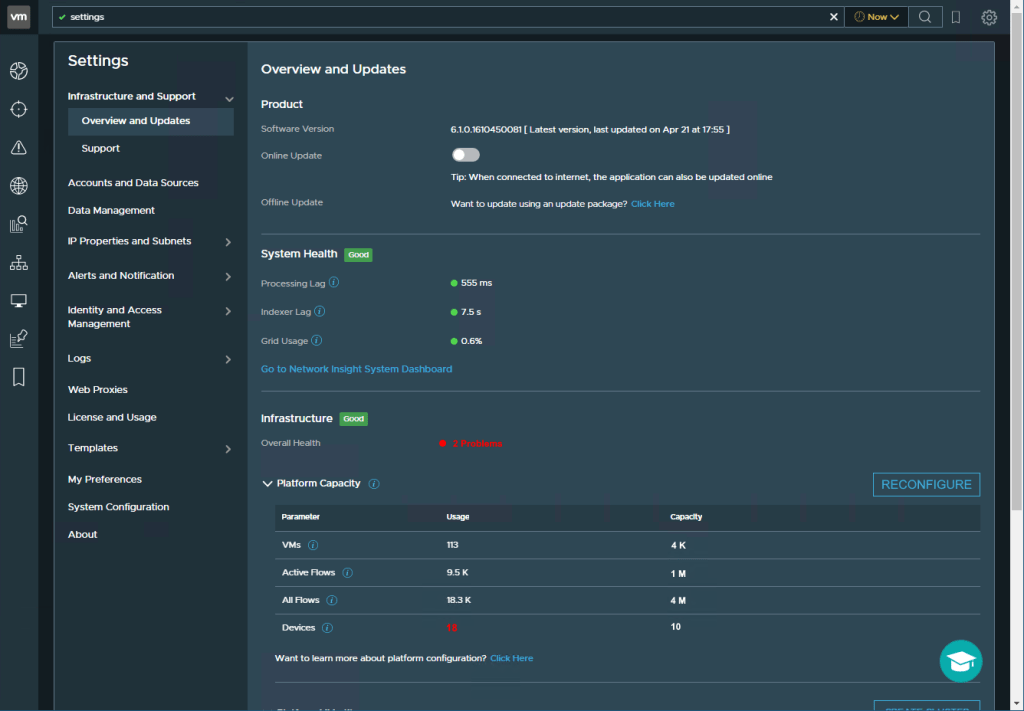Clear the settings search field text
This screenshot has width=1024, height=711.
pyautogui.click(x=835, y=17)
